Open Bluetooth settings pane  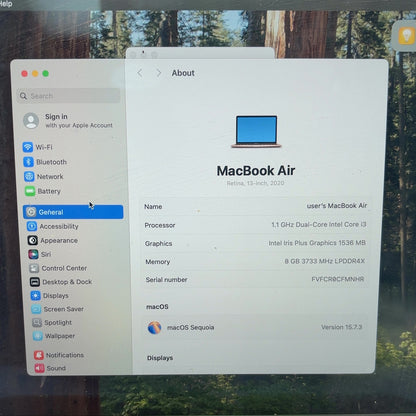pos(45,162)
